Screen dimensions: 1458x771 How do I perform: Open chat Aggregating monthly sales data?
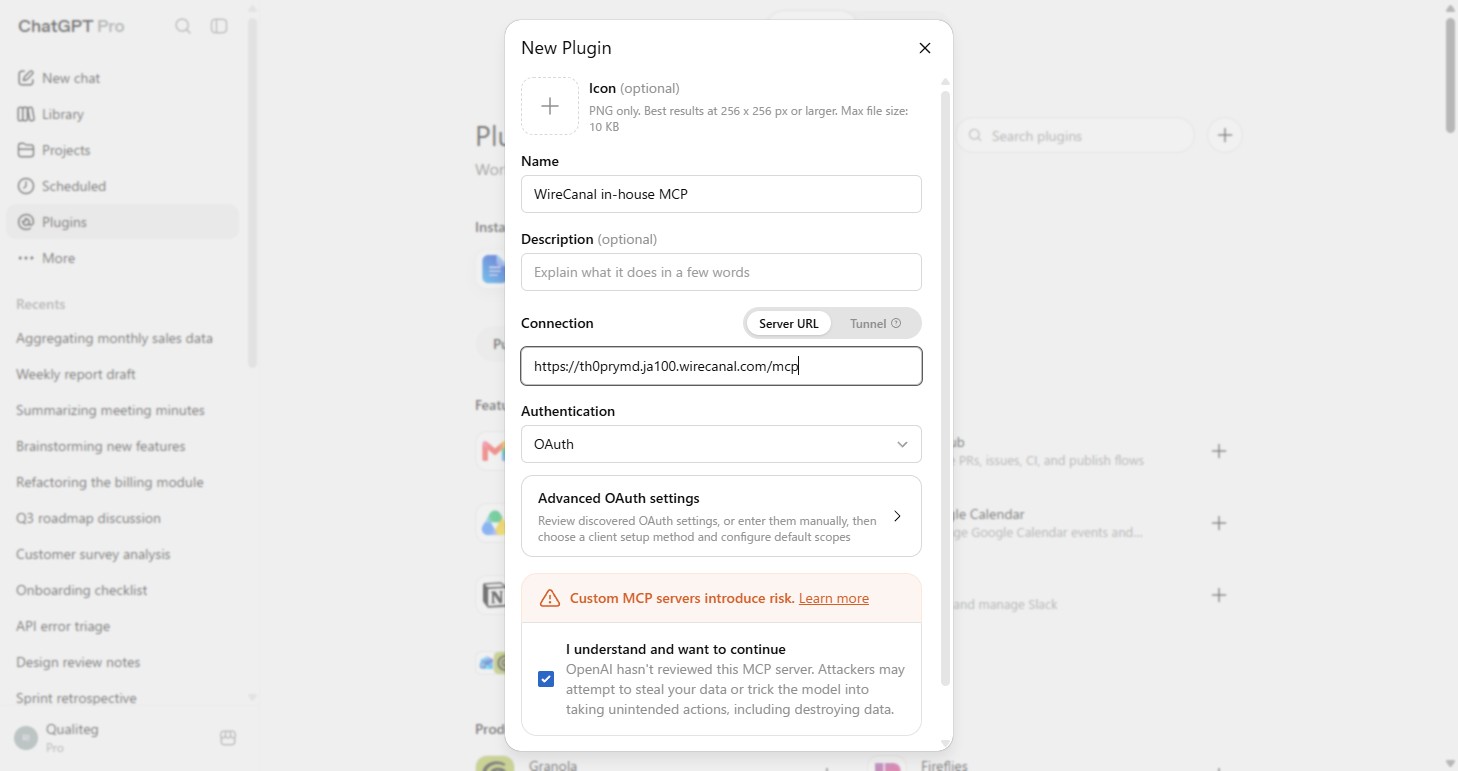click(114, 338)
